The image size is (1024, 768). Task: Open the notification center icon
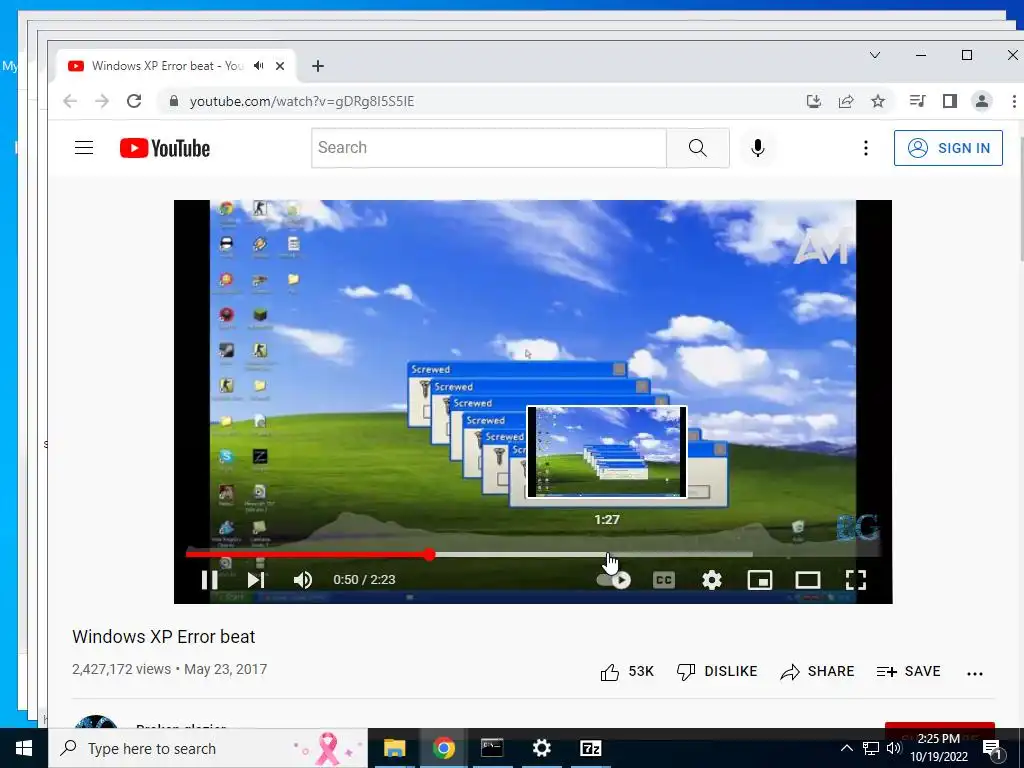coord(993,749)
